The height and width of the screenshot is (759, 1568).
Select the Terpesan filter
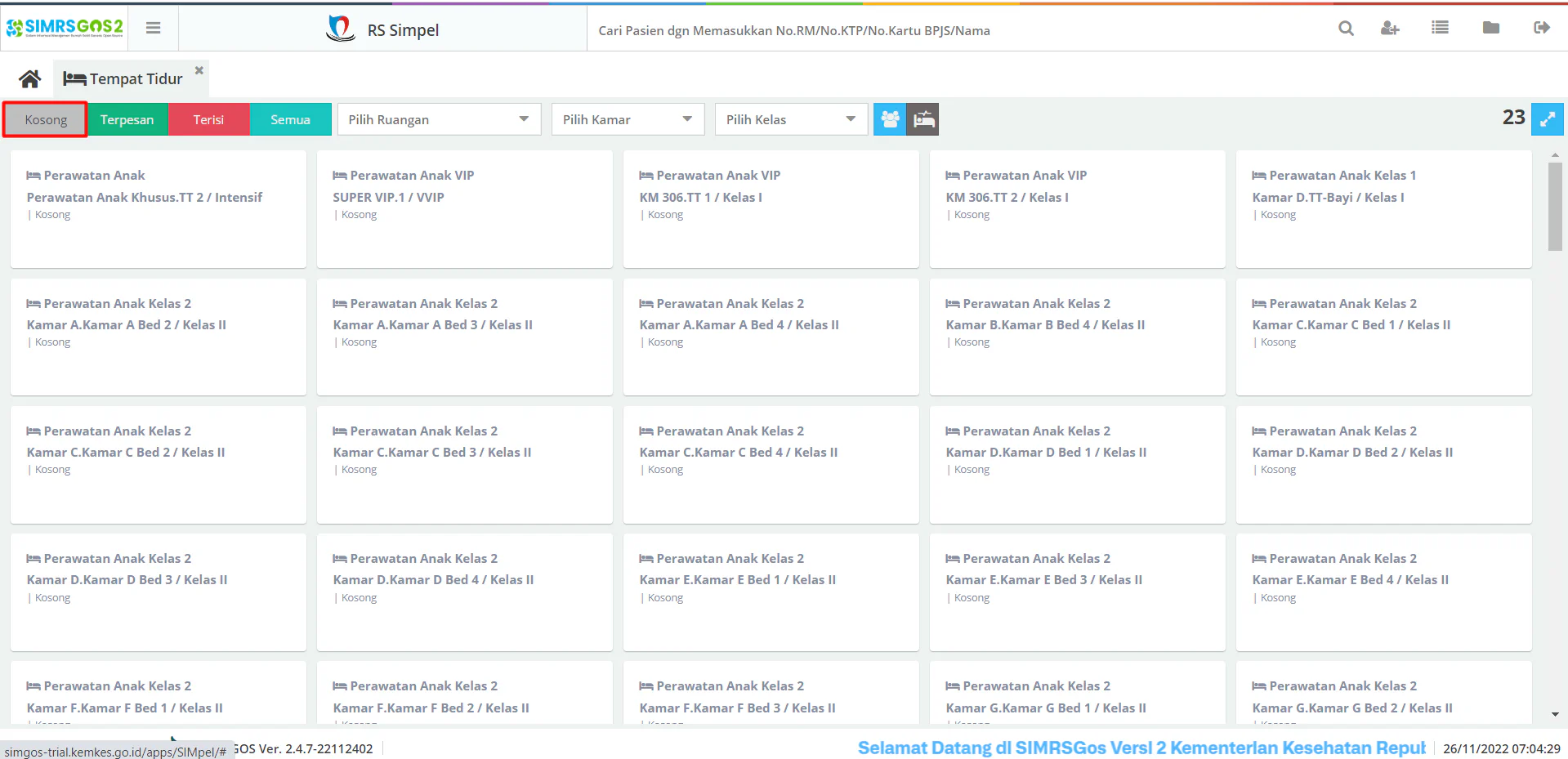(127, 119)
